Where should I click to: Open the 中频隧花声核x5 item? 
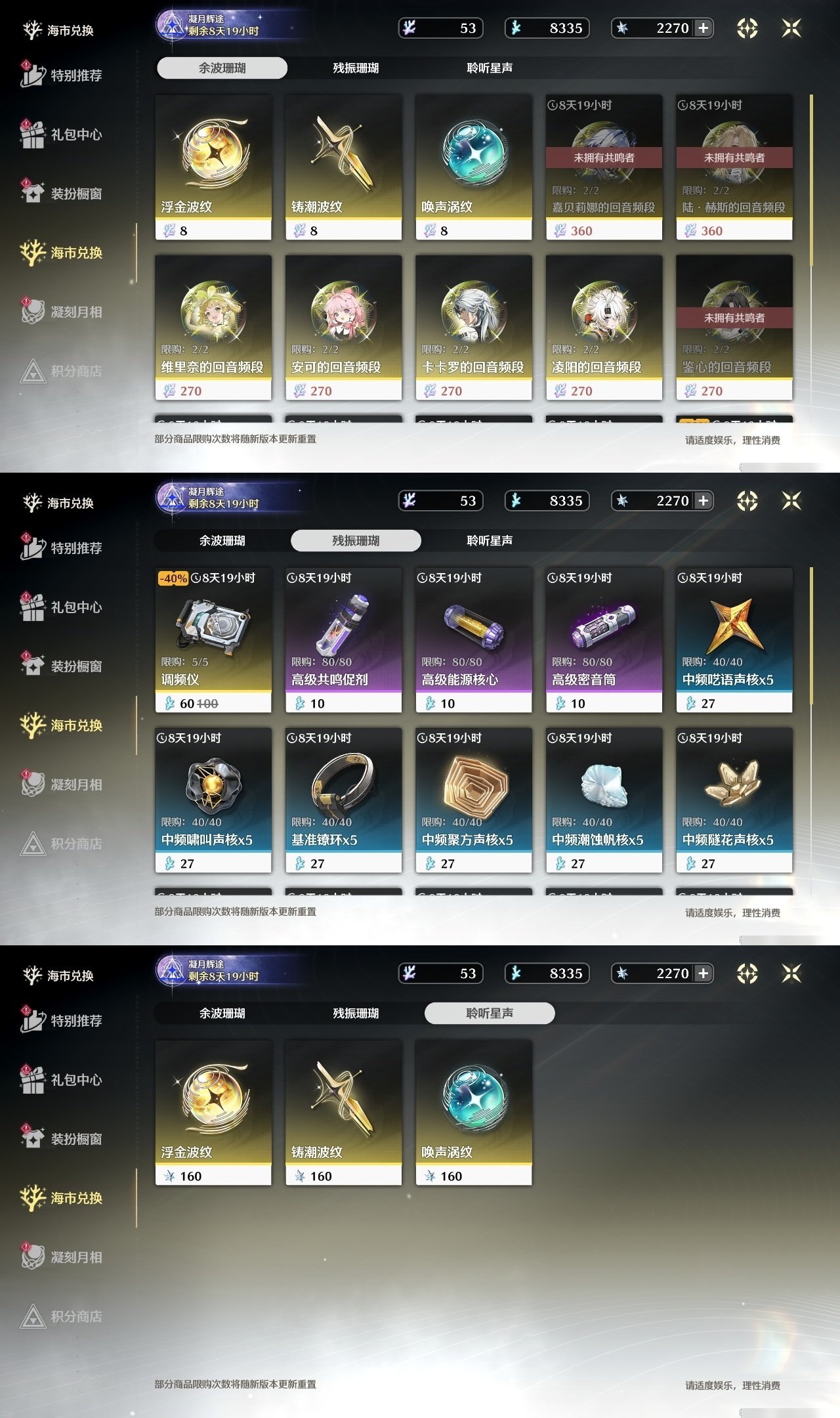point(734,800)
